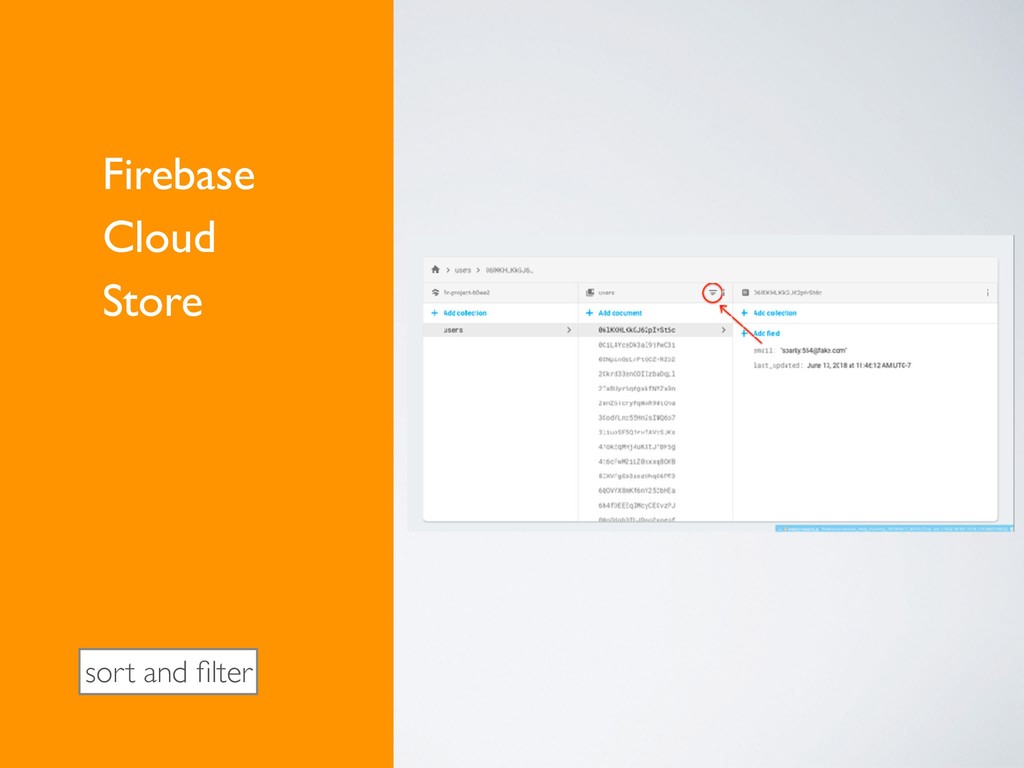The height and width of the screenshot is (768, 1024).
Task: Open the document three-dot options menu
Action: 987,293
